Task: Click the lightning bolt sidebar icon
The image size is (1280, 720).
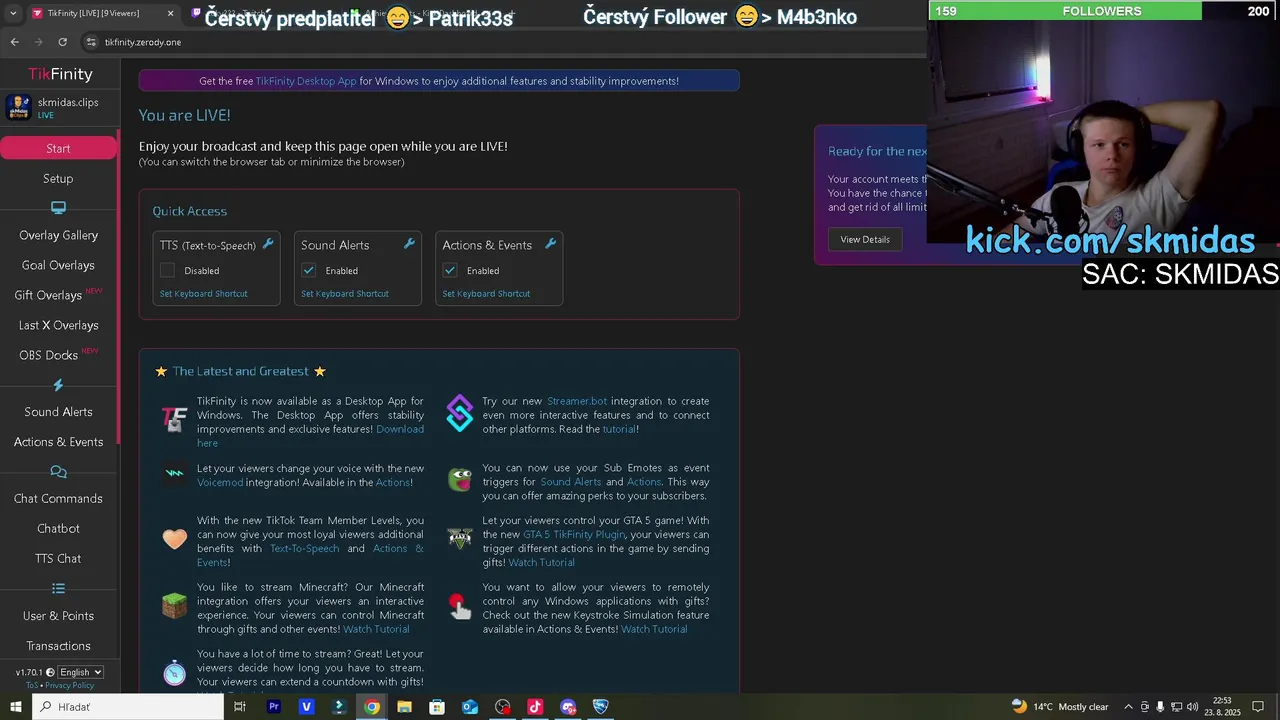Action: tap(58, 385)
